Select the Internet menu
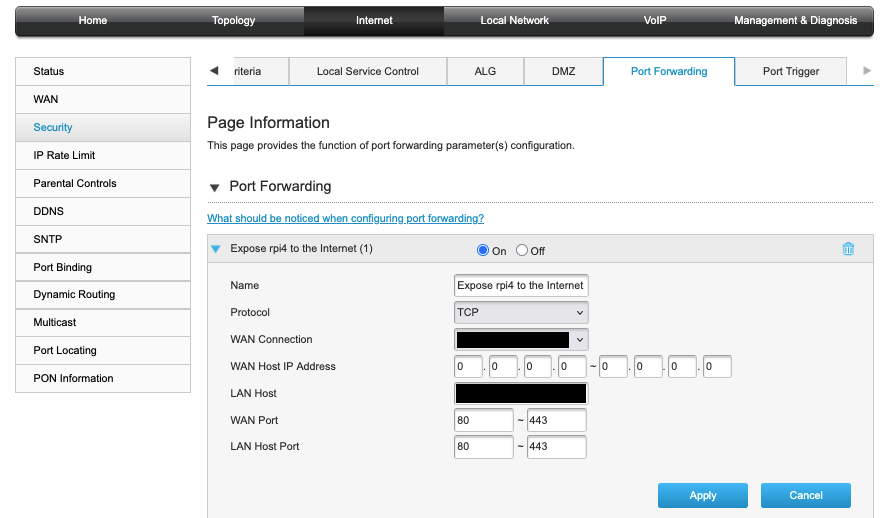This screenshot has width=888, height=518. point(374,20)
